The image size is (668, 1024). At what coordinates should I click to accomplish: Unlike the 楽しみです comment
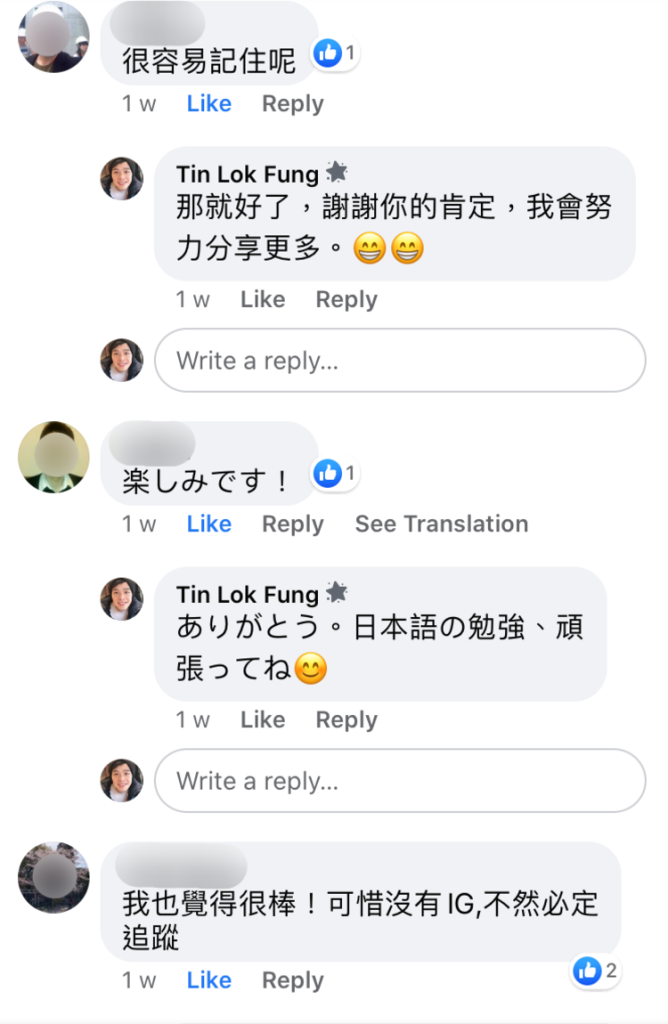click(x=209, y=524)
